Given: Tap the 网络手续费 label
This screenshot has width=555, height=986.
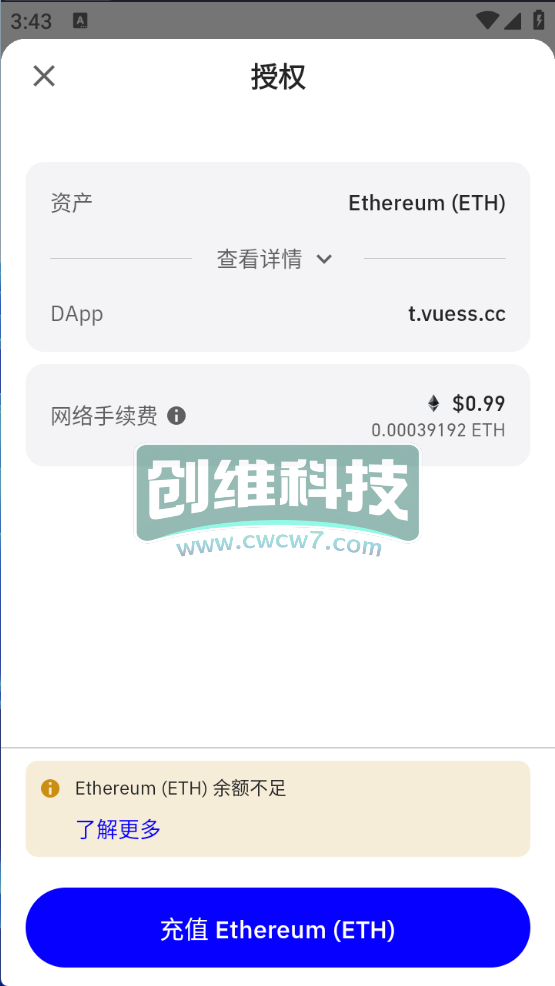Looking at the screenshot, I should pos(104,416).
